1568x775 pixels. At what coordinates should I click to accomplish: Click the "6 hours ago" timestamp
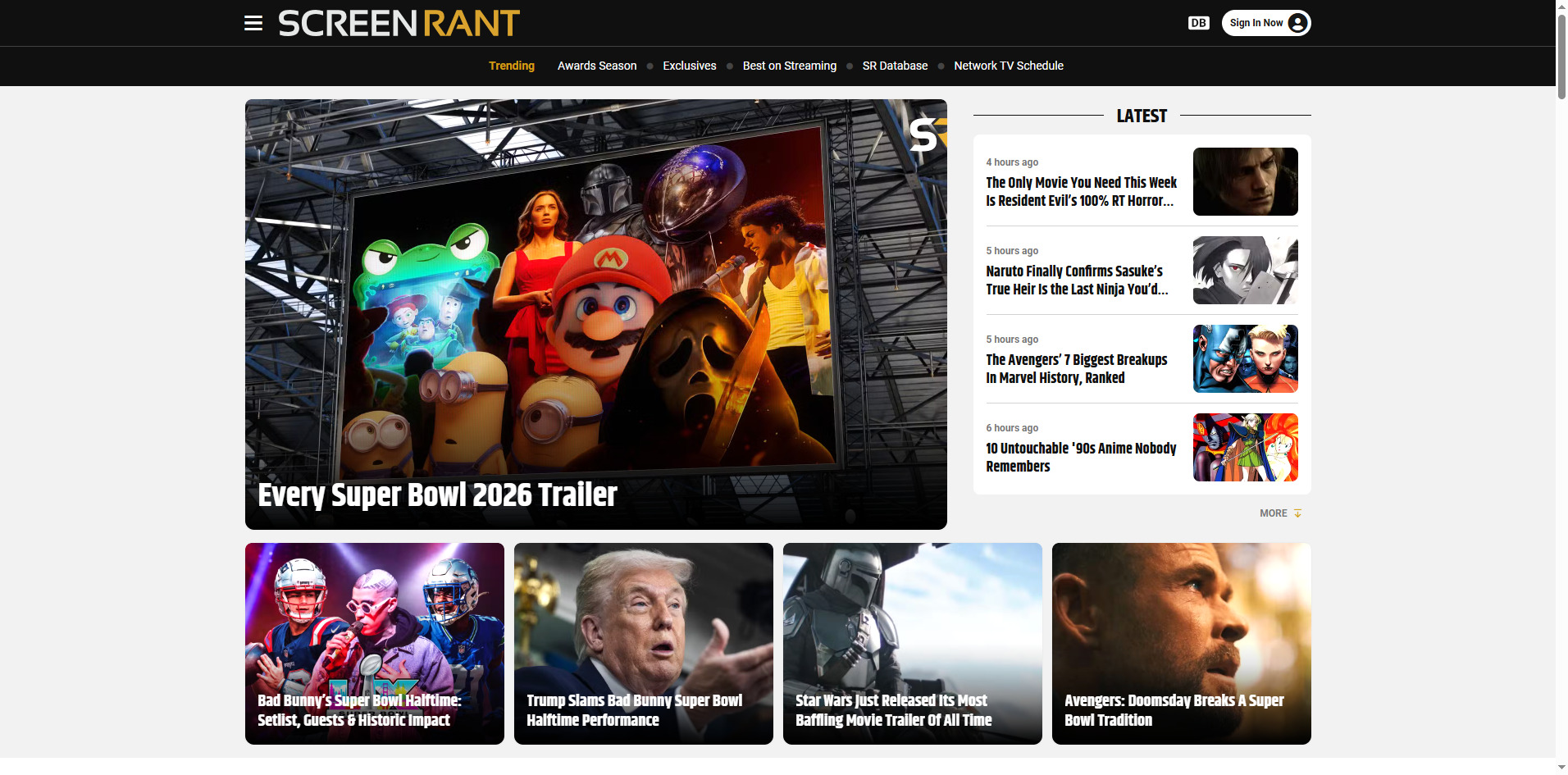tap(1012, 428)
